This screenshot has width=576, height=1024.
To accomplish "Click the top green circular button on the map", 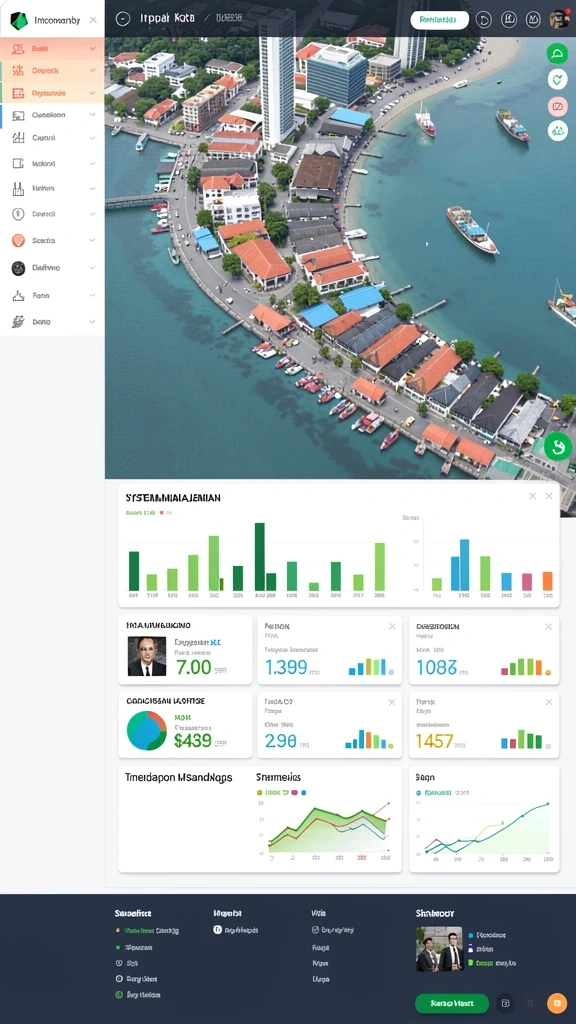I will point(557,54).
